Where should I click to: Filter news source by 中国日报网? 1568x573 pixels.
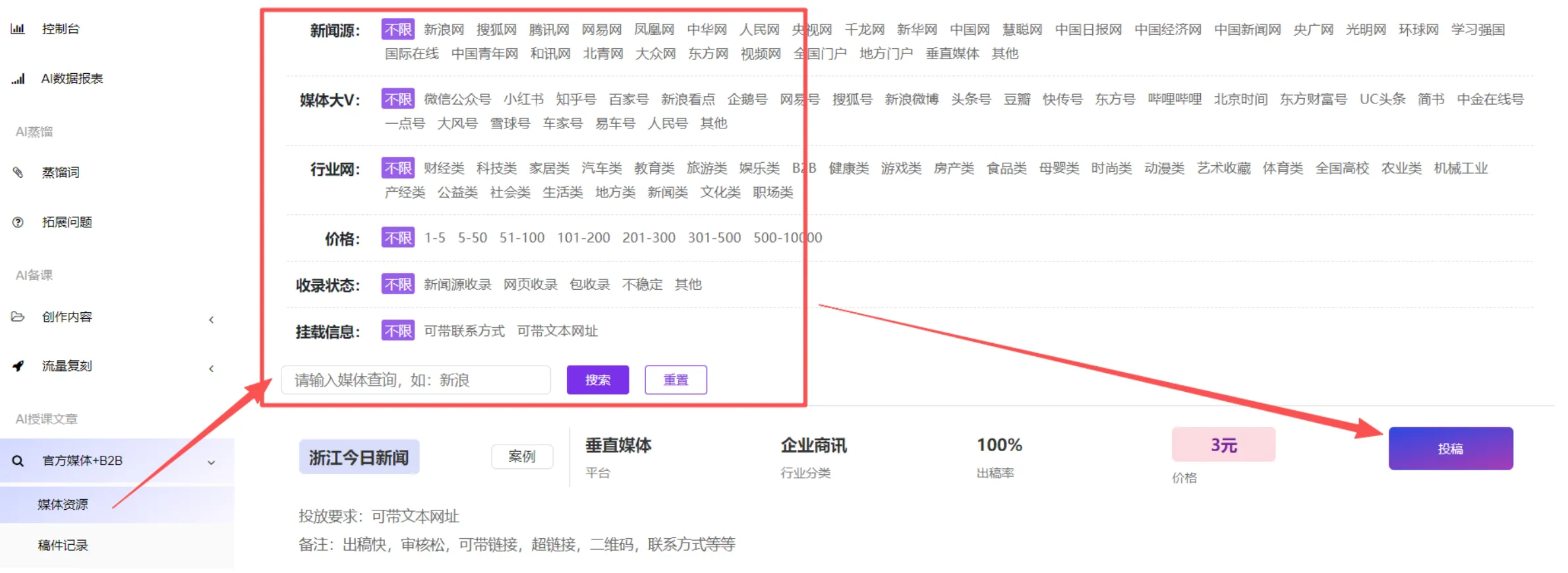click(x=1088, y=30)
